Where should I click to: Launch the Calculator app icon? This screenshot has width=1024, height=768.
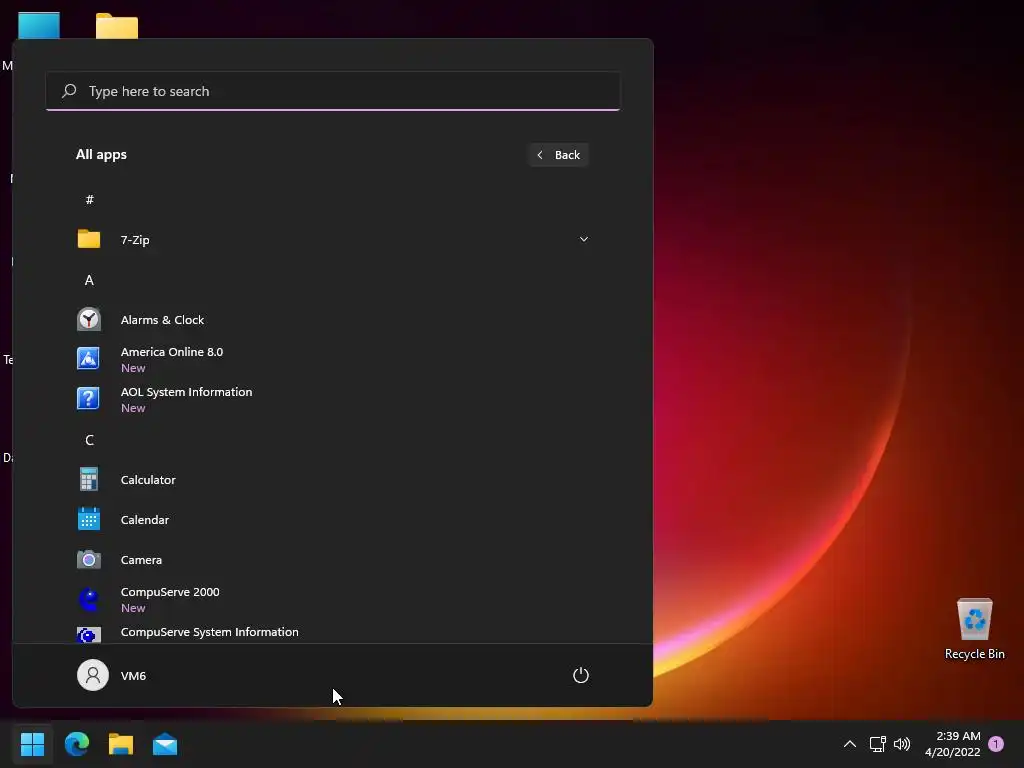[x=89, y=479]
